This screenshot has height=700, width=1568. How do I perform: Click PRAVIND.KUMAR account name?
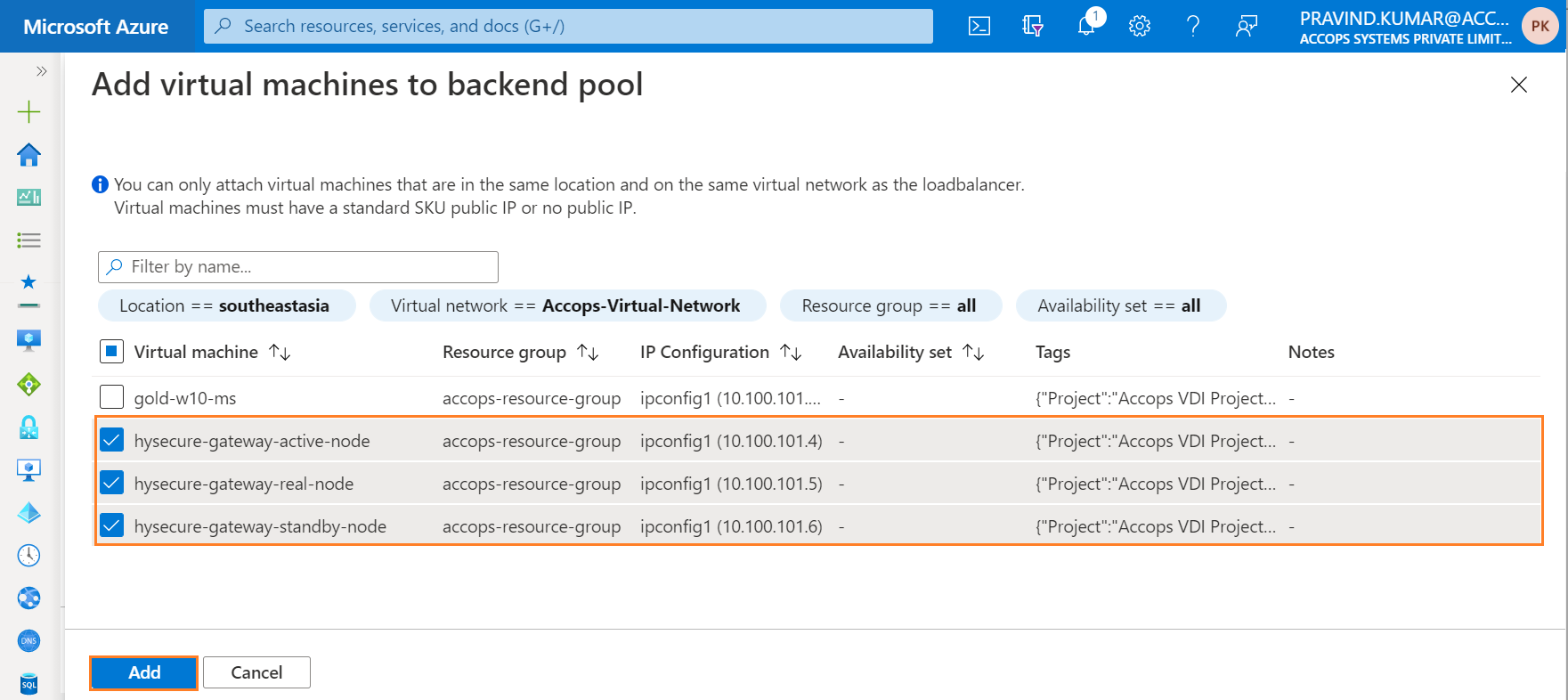tap(1404, 18)
